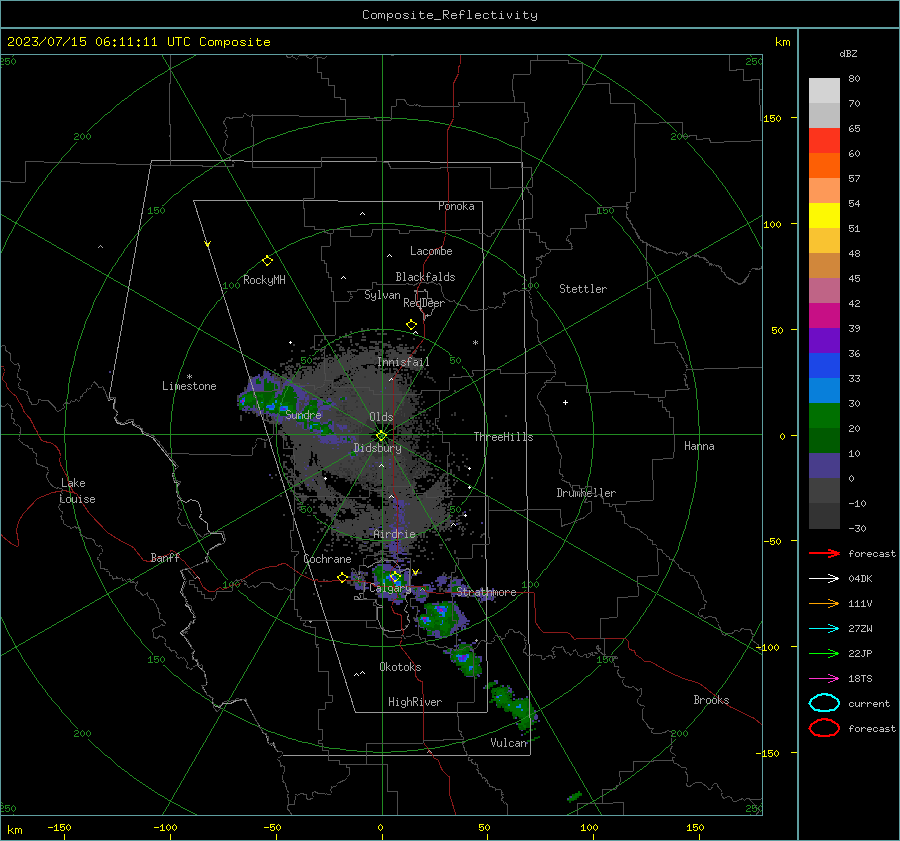
Task: Click the yellow radar-site diamond near Olds
Action: (x=381, y=436)
